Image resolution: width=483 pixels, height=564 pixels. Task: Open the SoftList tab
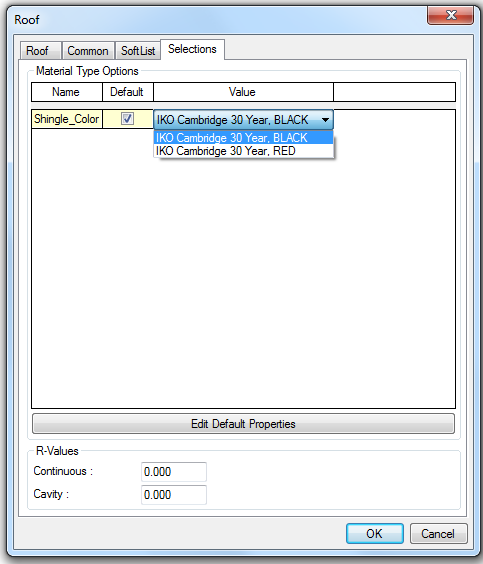click(138, 51)
